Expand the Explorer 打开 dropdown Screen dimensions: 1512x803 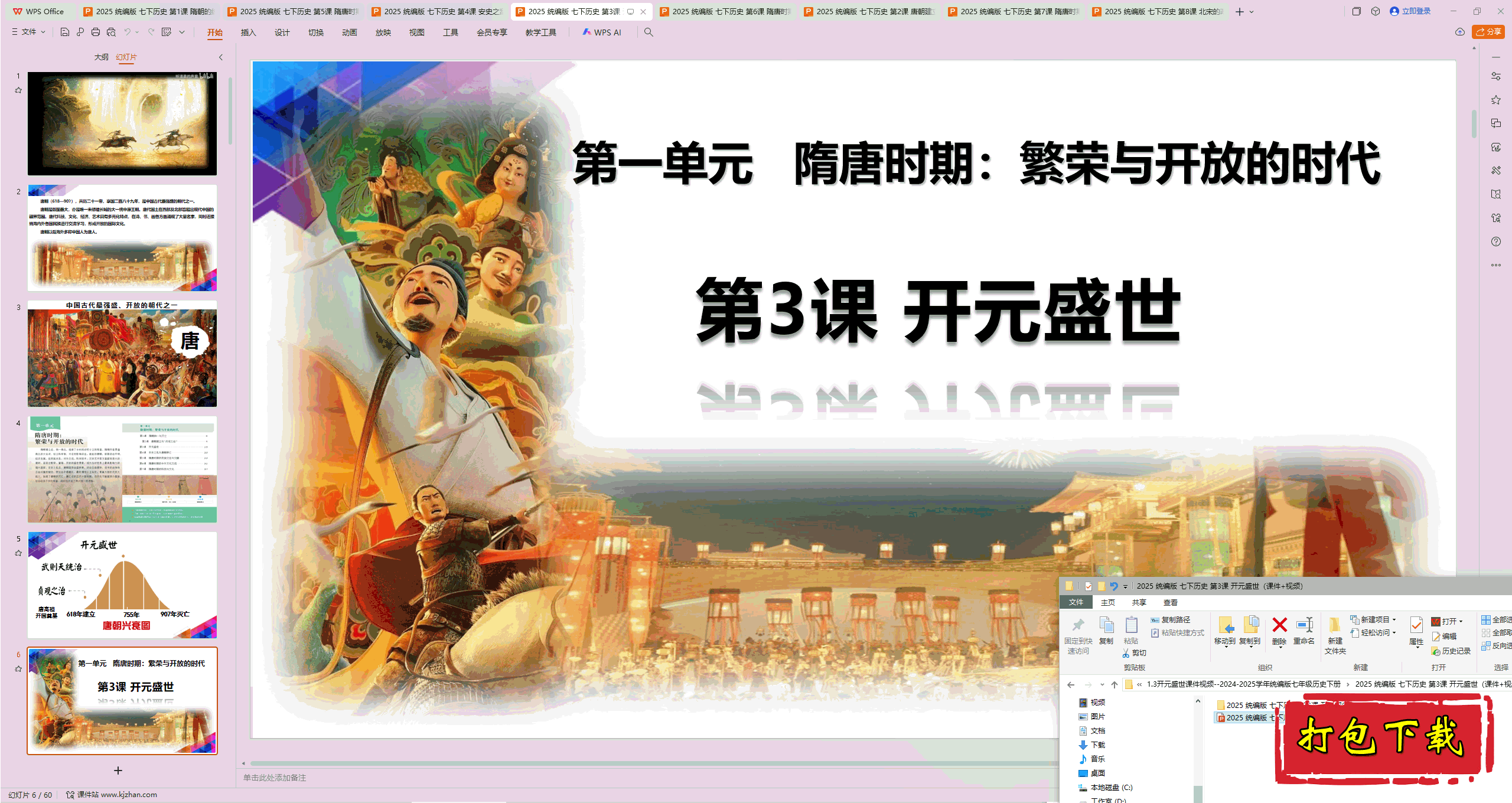click(1461, 621)
